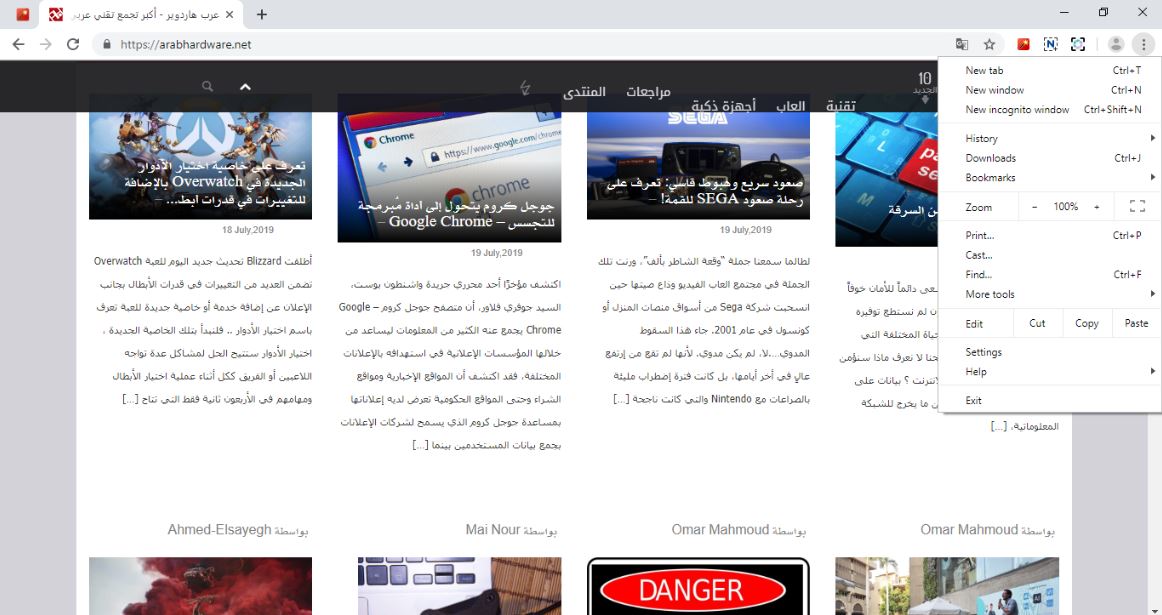Open a New incognito window
This screenshot has width=1162, height=615.
pyautogui.click(x=1049, y=110)
